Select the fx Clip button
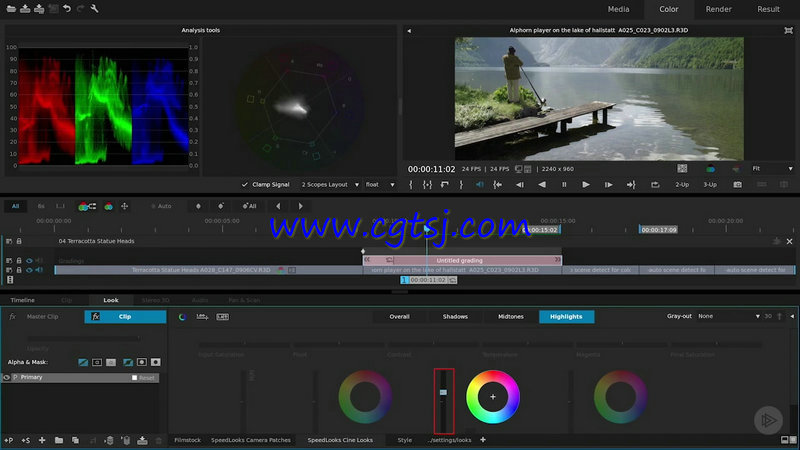 coord(125,317)
